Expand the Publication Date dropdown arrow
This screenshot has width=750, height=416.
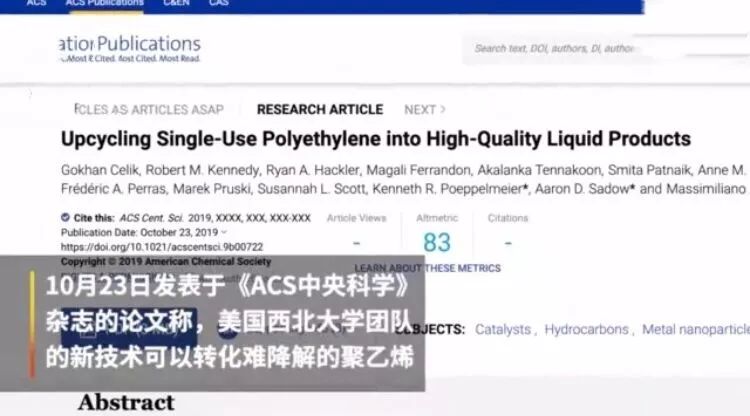coord(224,232)
